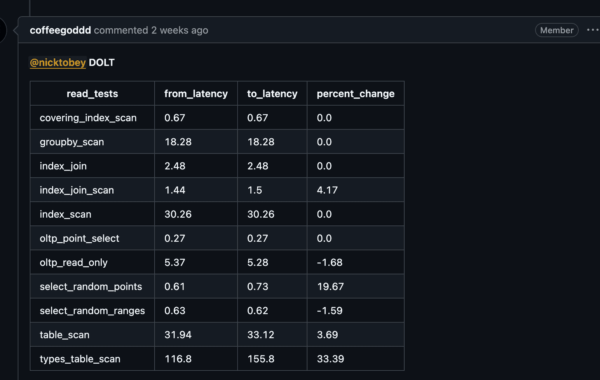
Task: Click the covering_index_scan row name cell
Action: point(92,118)
